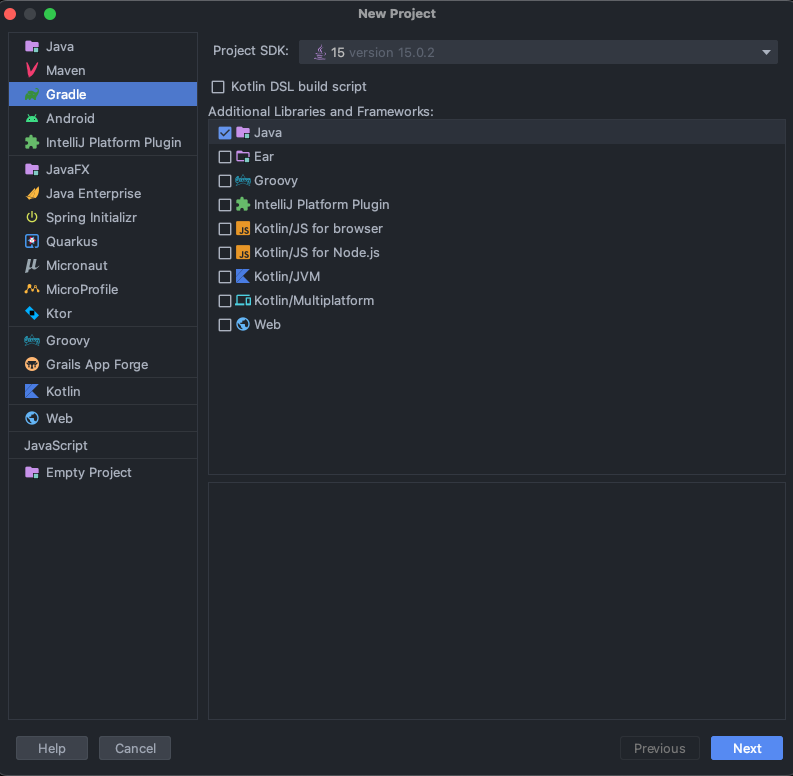The height and width of the screenshot is (776, 793).
Task: Choose the Empty Project label
Action: [x=89, y=472]
